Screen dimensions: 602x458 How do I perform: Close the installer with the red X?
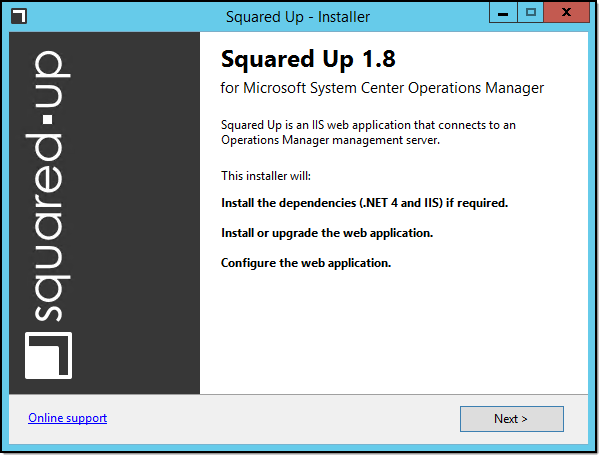point(566,13)
